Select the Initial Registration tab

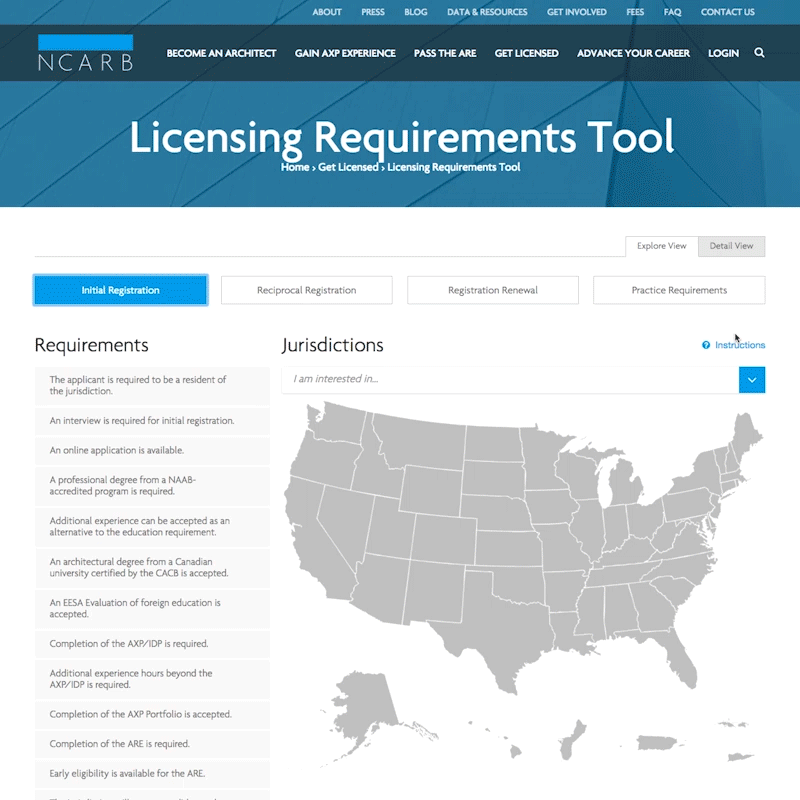[x=120, y=290]
